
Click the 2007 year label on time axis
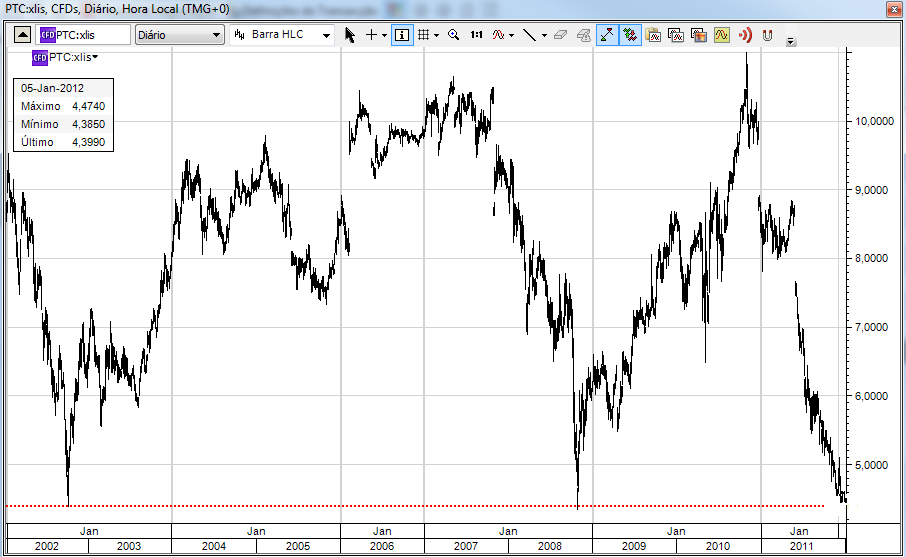tap(466, 546)
